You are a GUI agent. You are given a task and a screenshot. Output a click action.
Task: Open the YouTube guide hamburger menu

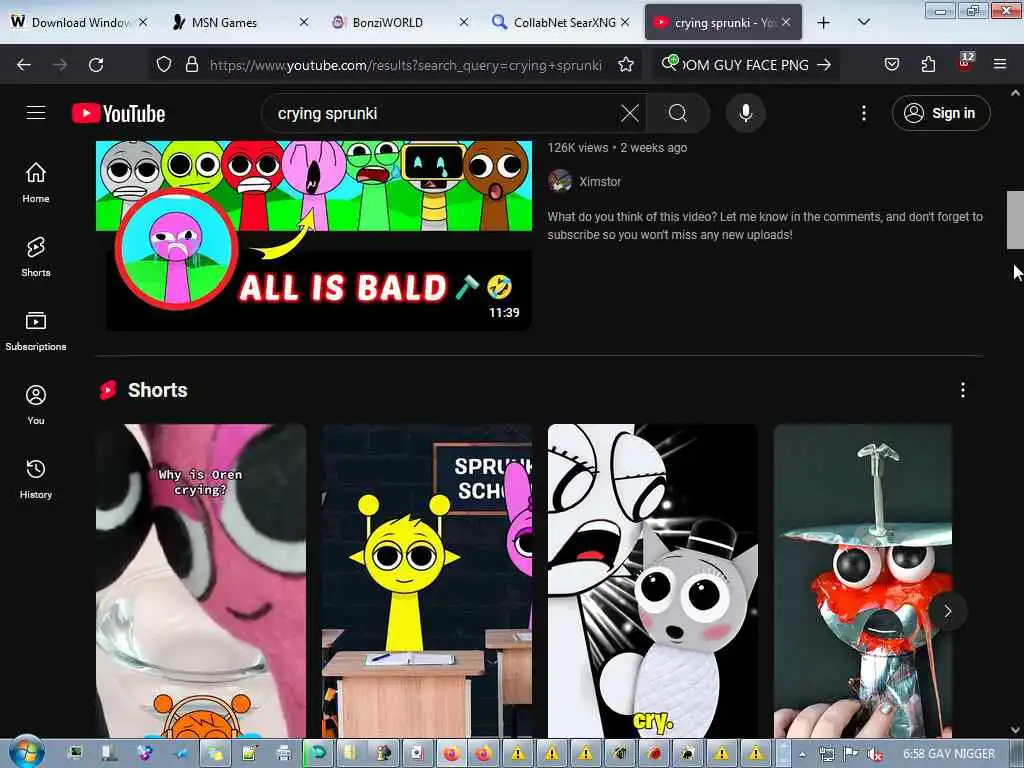[x=36, y=113]
